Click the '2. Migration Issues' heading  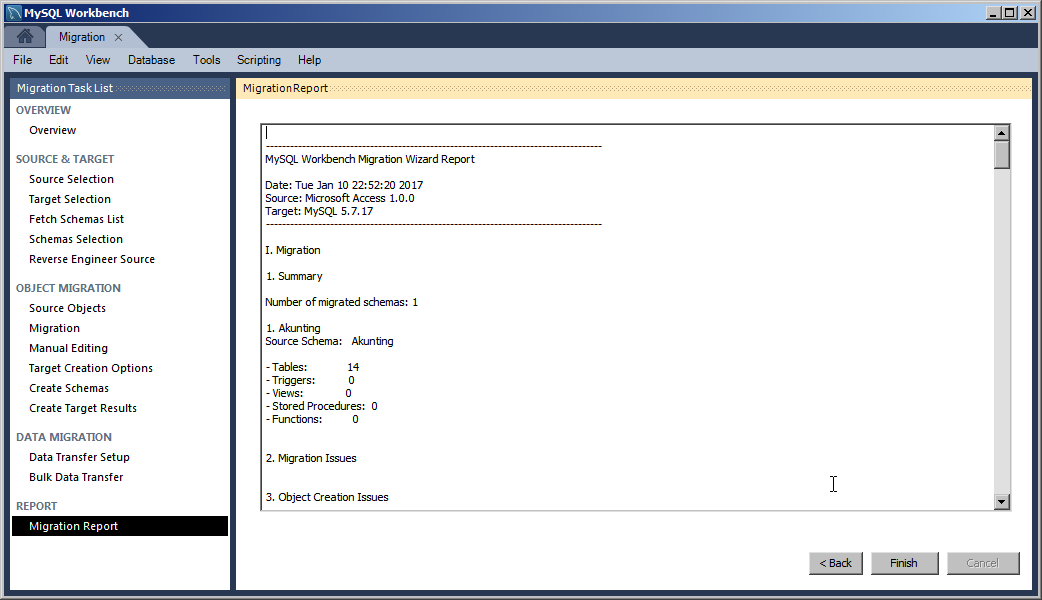pos(311,458)
